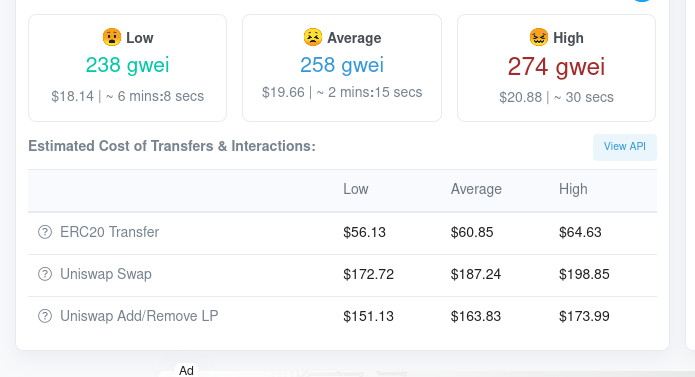Click the View API button
Viewport: 695px width, 377px height.
pyautogui.click(x=625, y=147)
